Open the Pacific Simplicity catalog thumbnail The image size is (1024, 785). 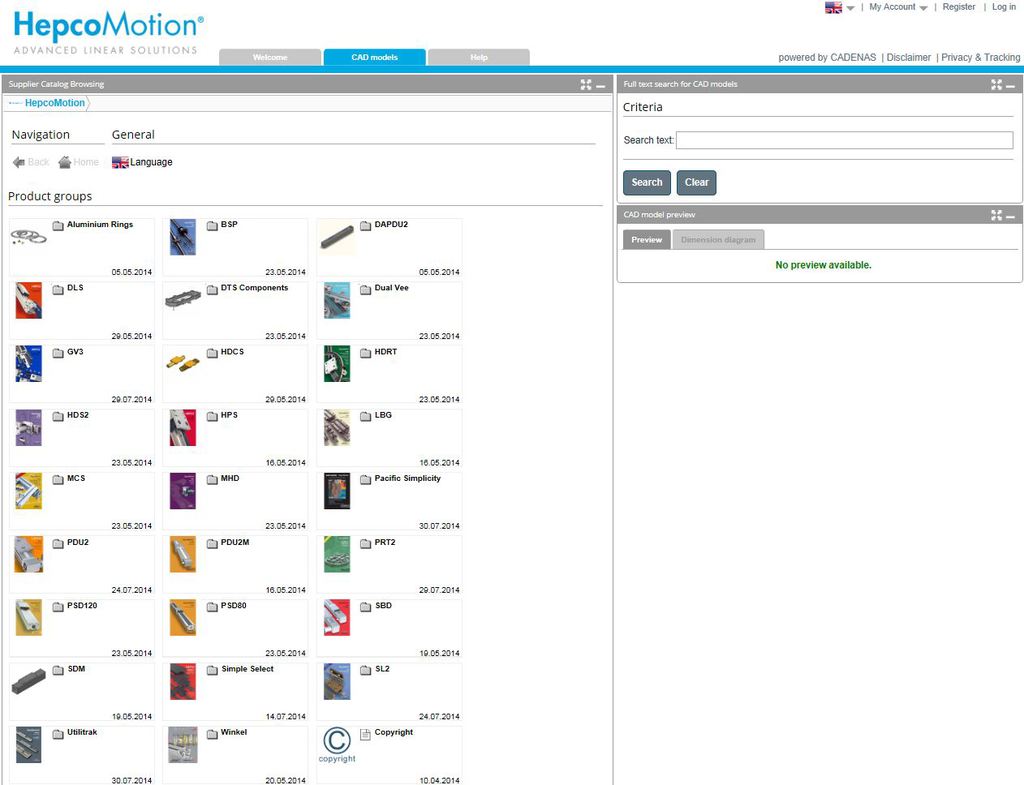coord(337,491)
